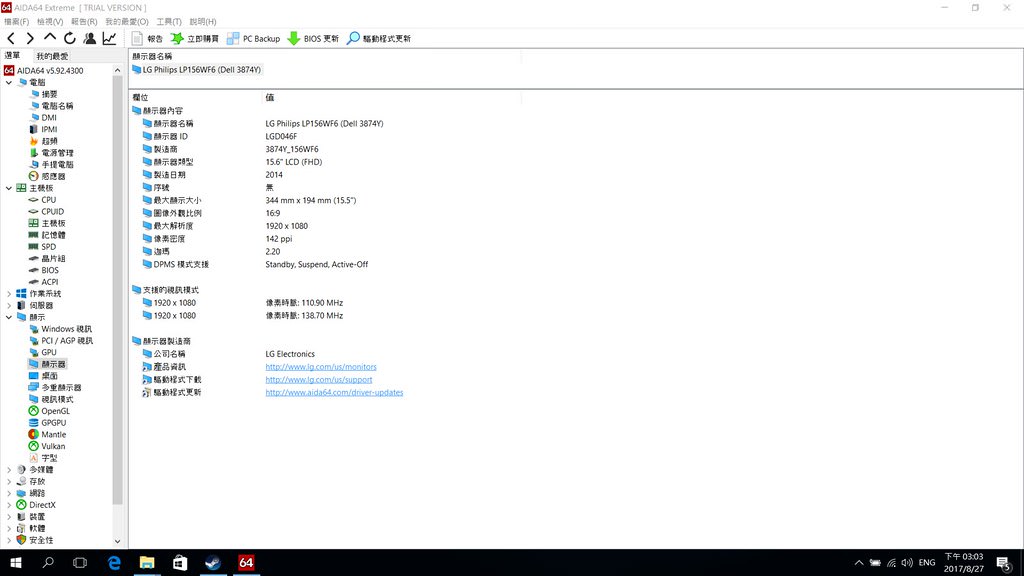The image size is (1024, 576).
Task: Select LG Philips LP156WF6 monitor entry in top list
Action: click(197, 70)
